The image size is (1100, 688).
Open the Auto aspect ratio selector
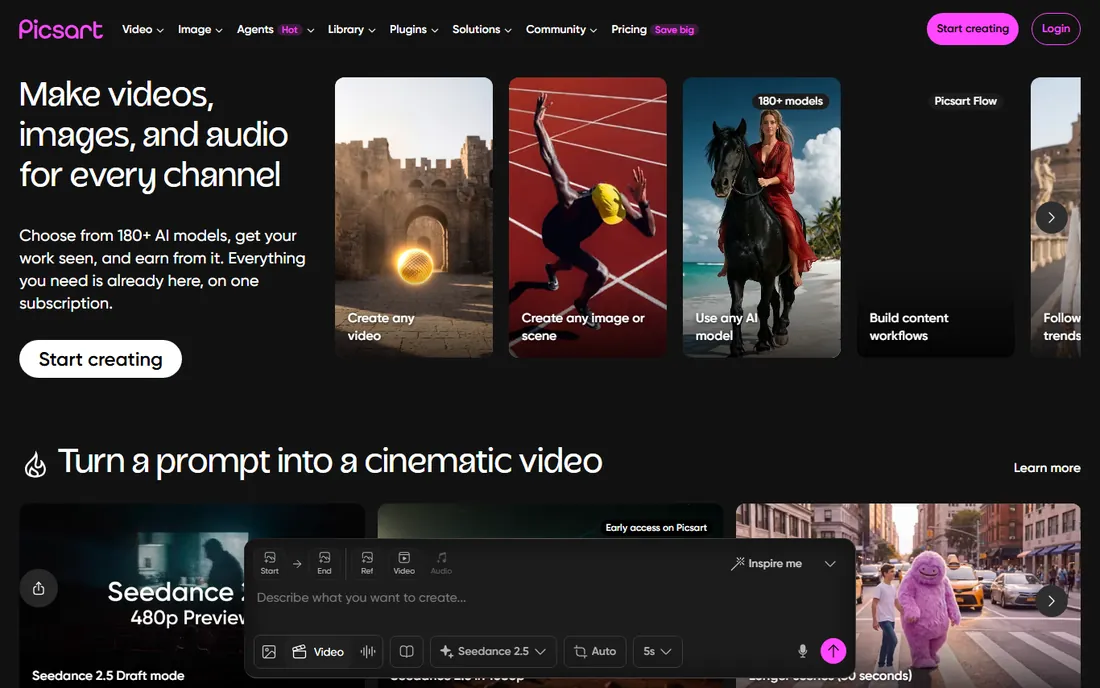click(x=595, y=652)
